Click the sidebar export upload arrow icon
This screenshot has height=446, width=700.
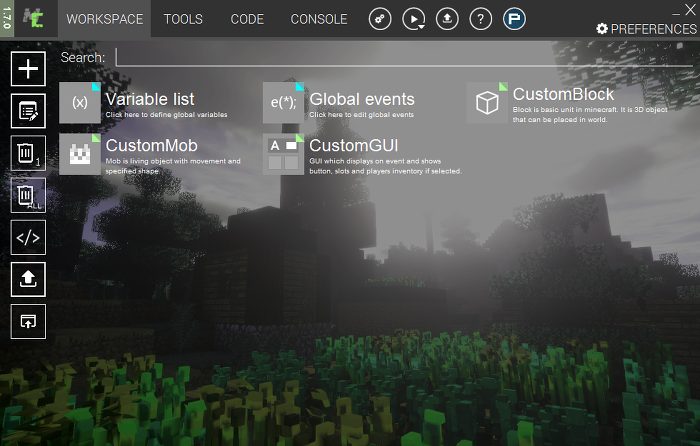tap(28, 279)
